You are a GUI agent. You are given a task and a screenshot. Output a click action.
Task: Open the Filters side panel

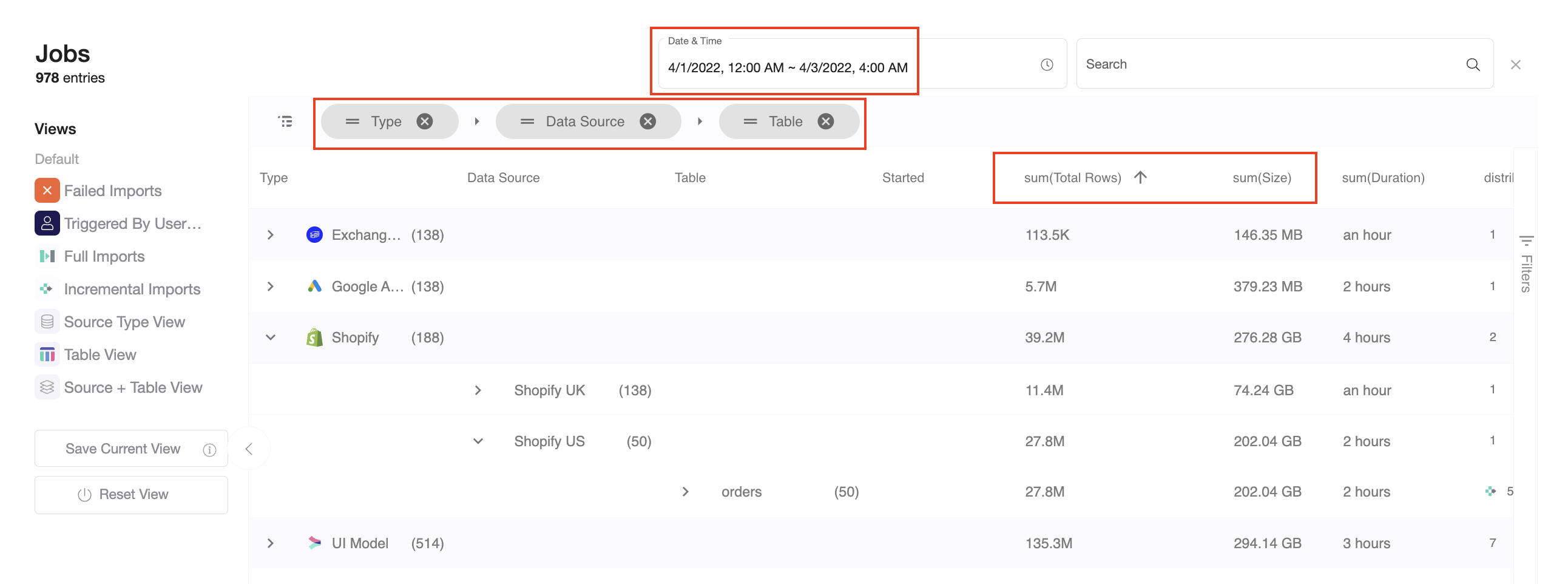coord(1526,263)
